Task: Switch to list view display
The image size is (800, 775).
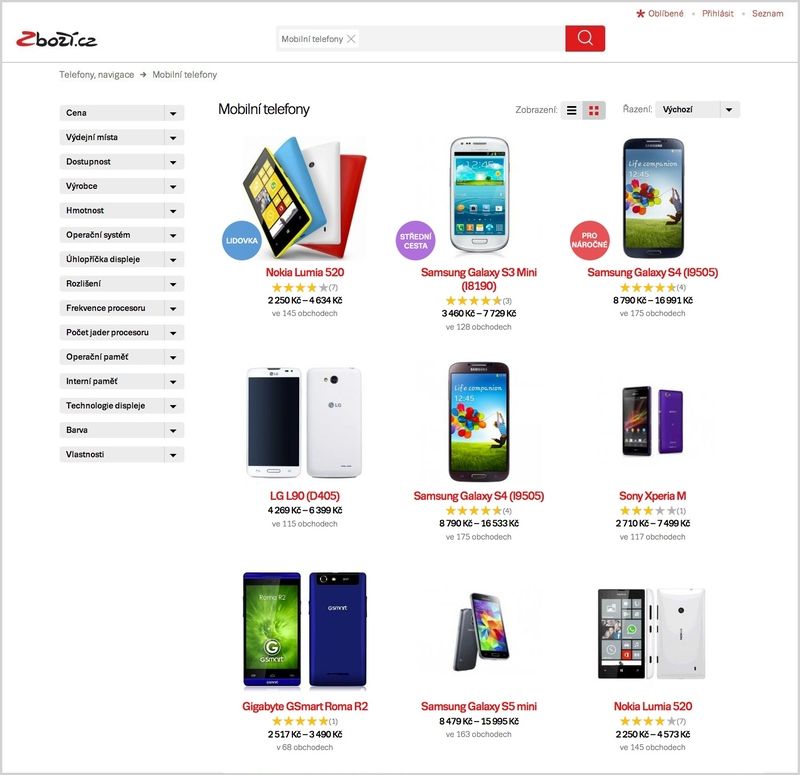Action: point(571,110)
